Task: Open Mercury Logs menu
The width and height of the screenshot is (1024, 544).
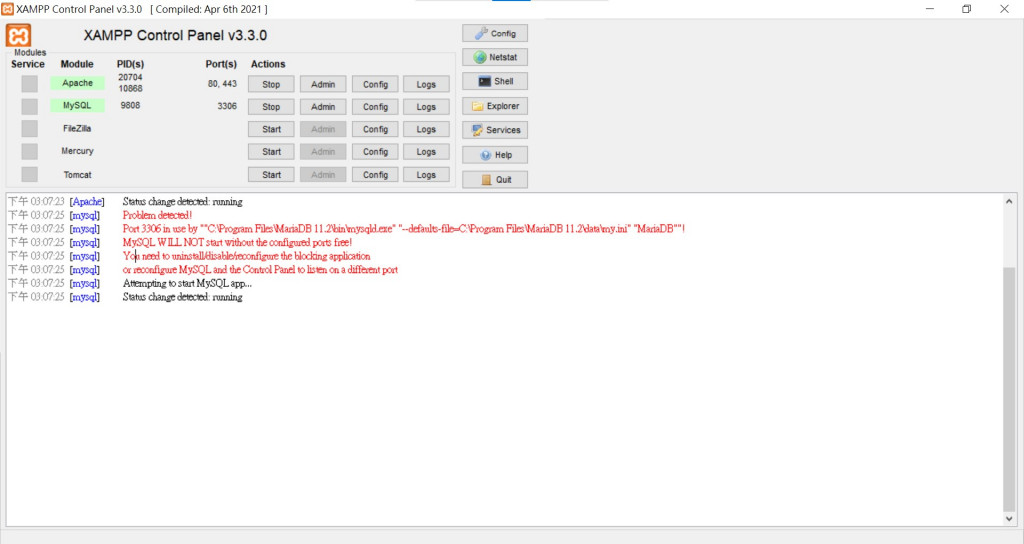Action: (426, 152)
